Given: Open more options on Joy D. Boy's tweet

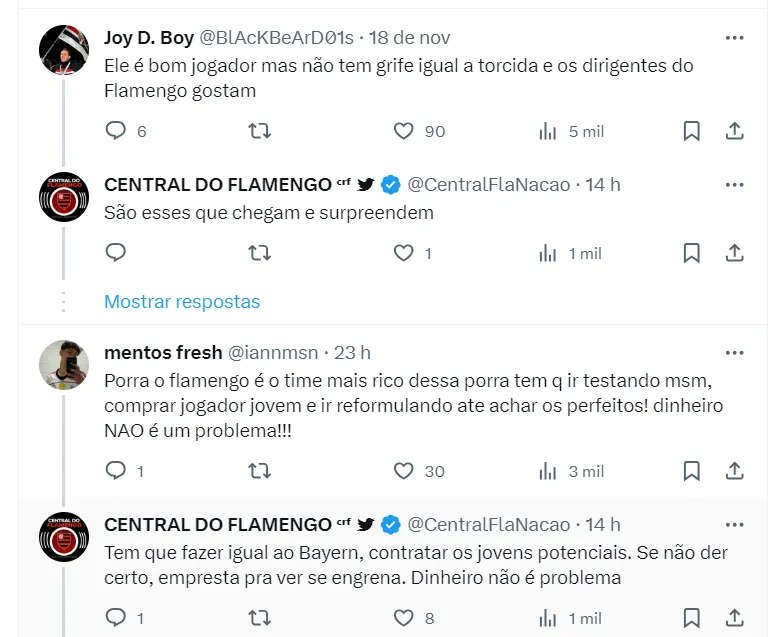Looking at the screenshot, I should 734,38.
